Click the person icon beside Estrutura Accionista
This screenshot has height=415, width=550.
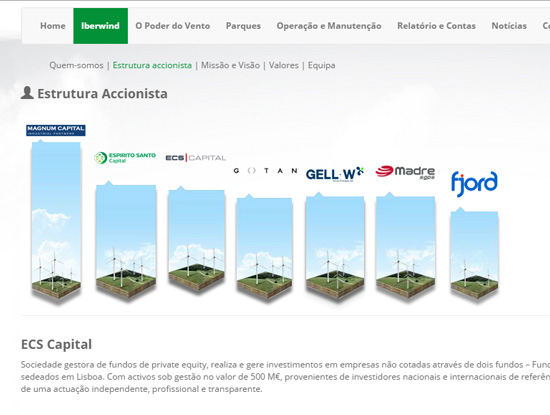click(x=27, y=93)
